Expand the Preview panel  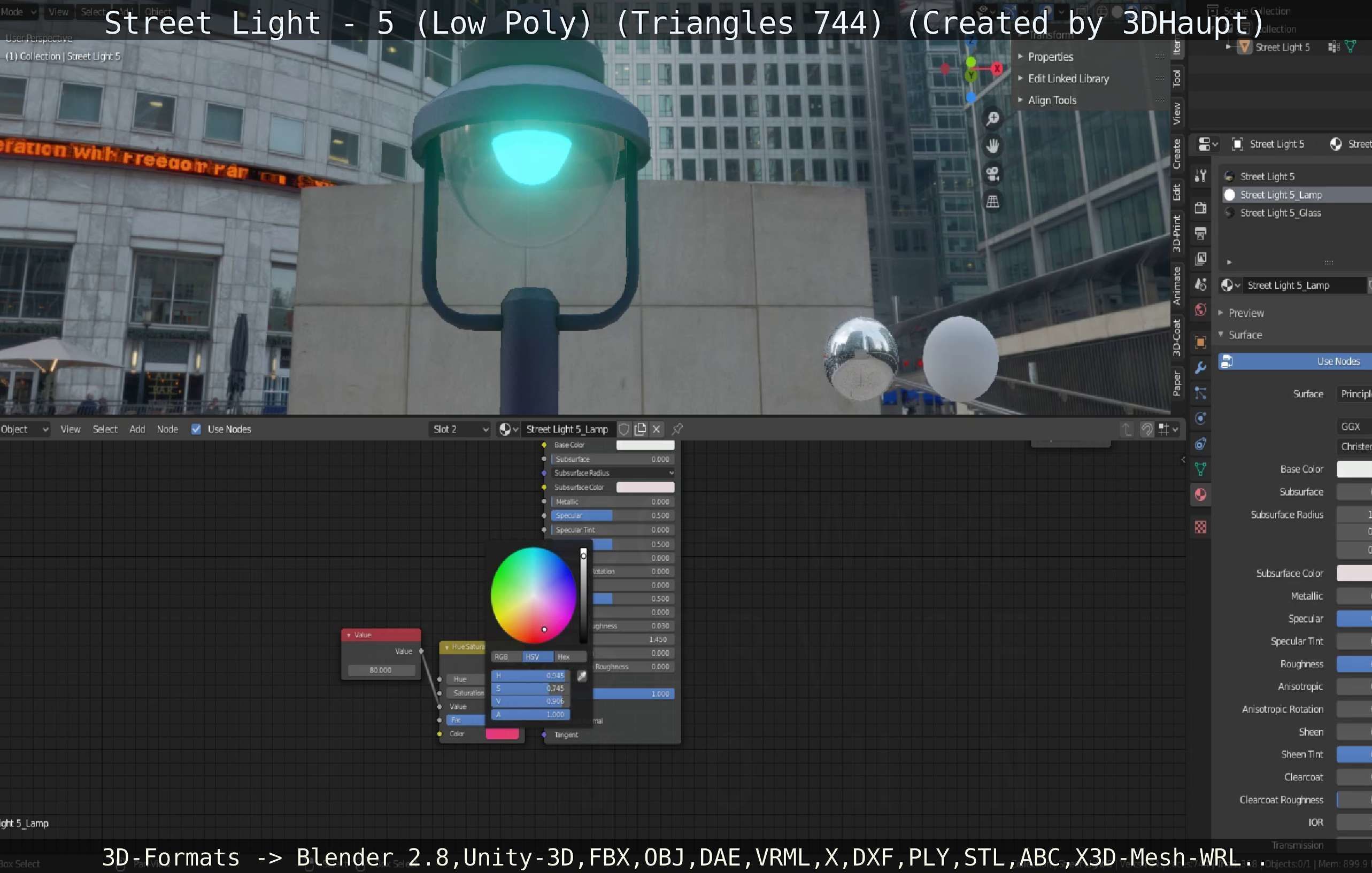[x=1245, y=313]
